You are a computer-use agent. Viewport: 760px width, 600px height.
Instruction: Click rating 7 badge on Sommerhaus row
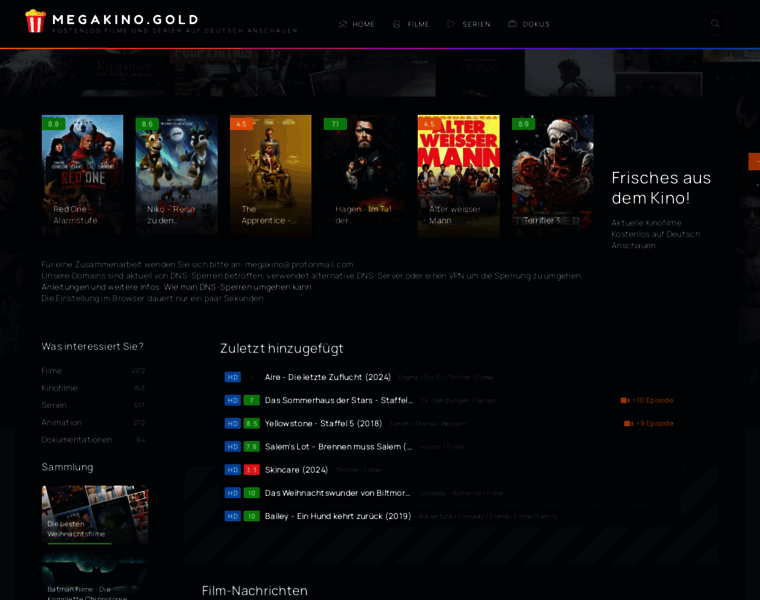[252, 400]
